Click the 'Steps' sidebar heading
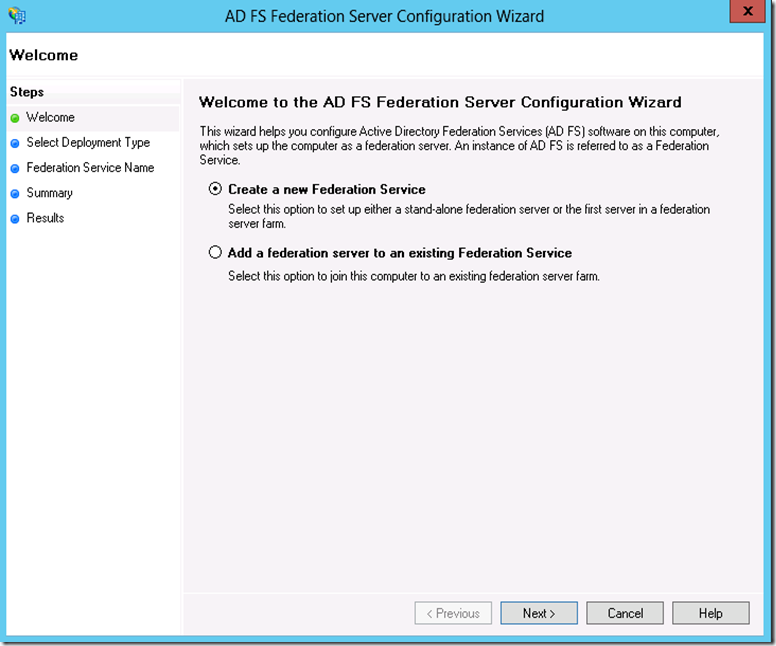Viewport: 776px width, 646px height. (27, 92)
